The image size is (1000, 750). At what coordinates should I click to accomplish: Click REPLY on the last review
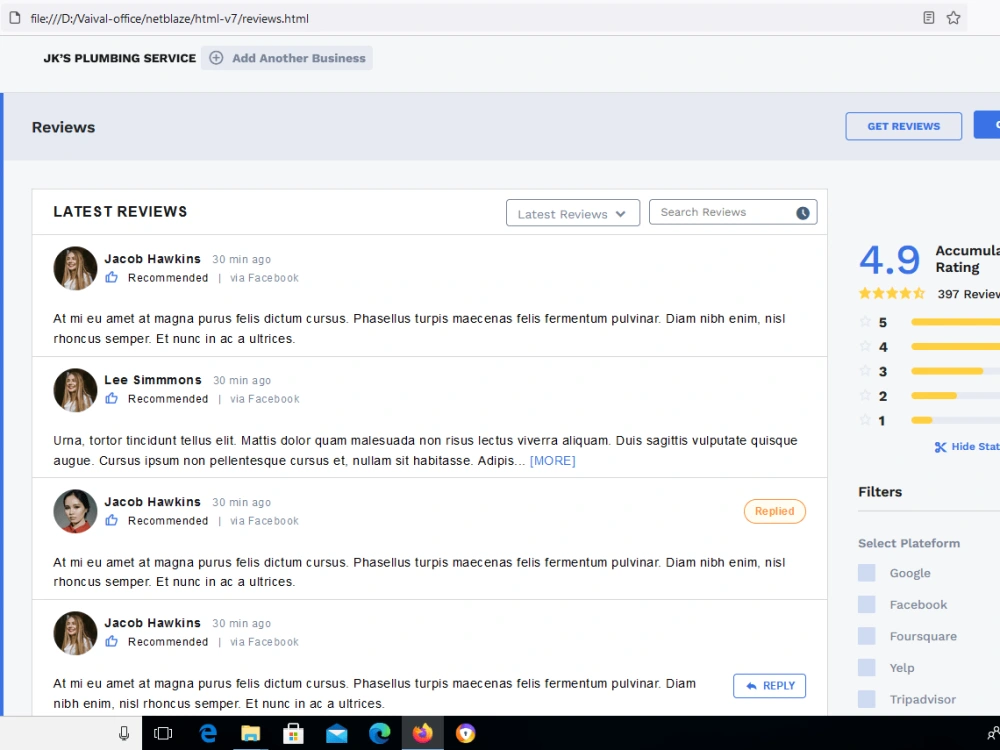[x=769, y=686]
